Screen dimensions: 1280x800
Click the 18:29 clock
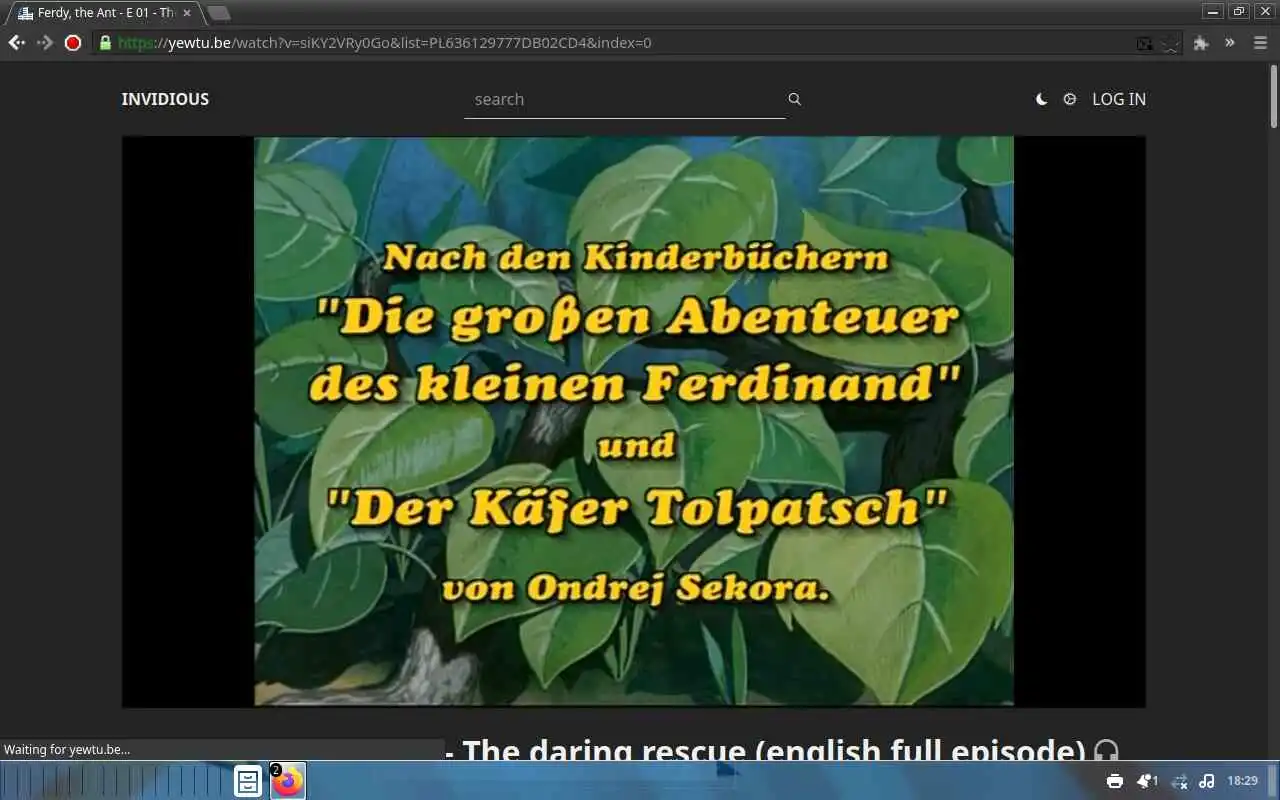coord(1243,781)
